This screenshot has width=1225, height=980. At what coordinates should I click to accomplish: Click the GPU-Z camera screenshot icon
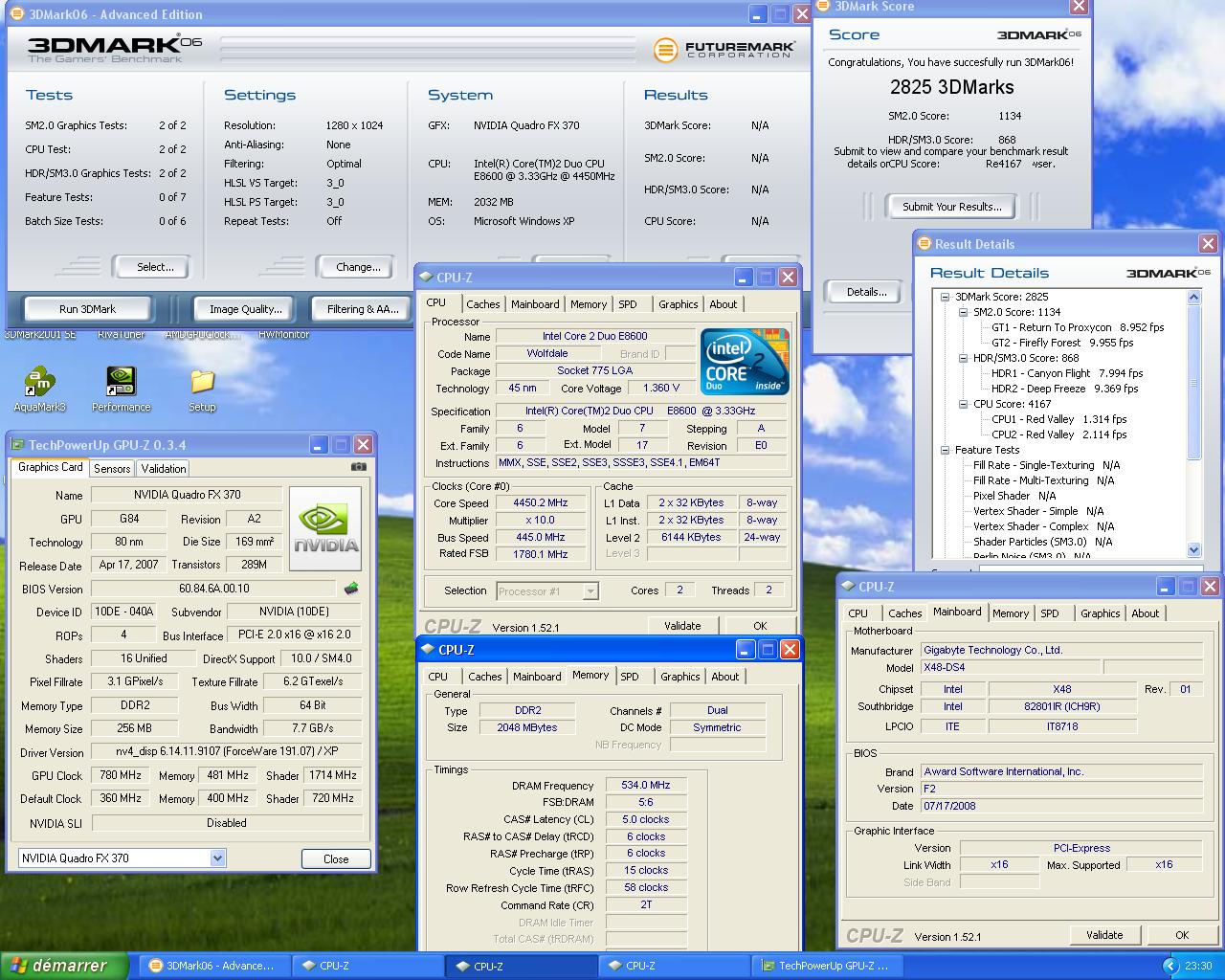click(x=358, y=467)
